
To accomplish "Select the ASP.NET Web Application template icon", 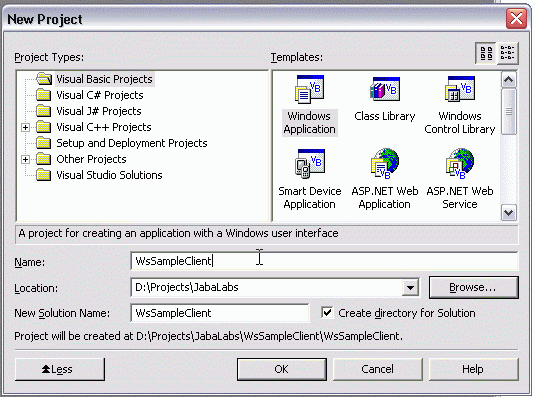I will tap(385, 164).
